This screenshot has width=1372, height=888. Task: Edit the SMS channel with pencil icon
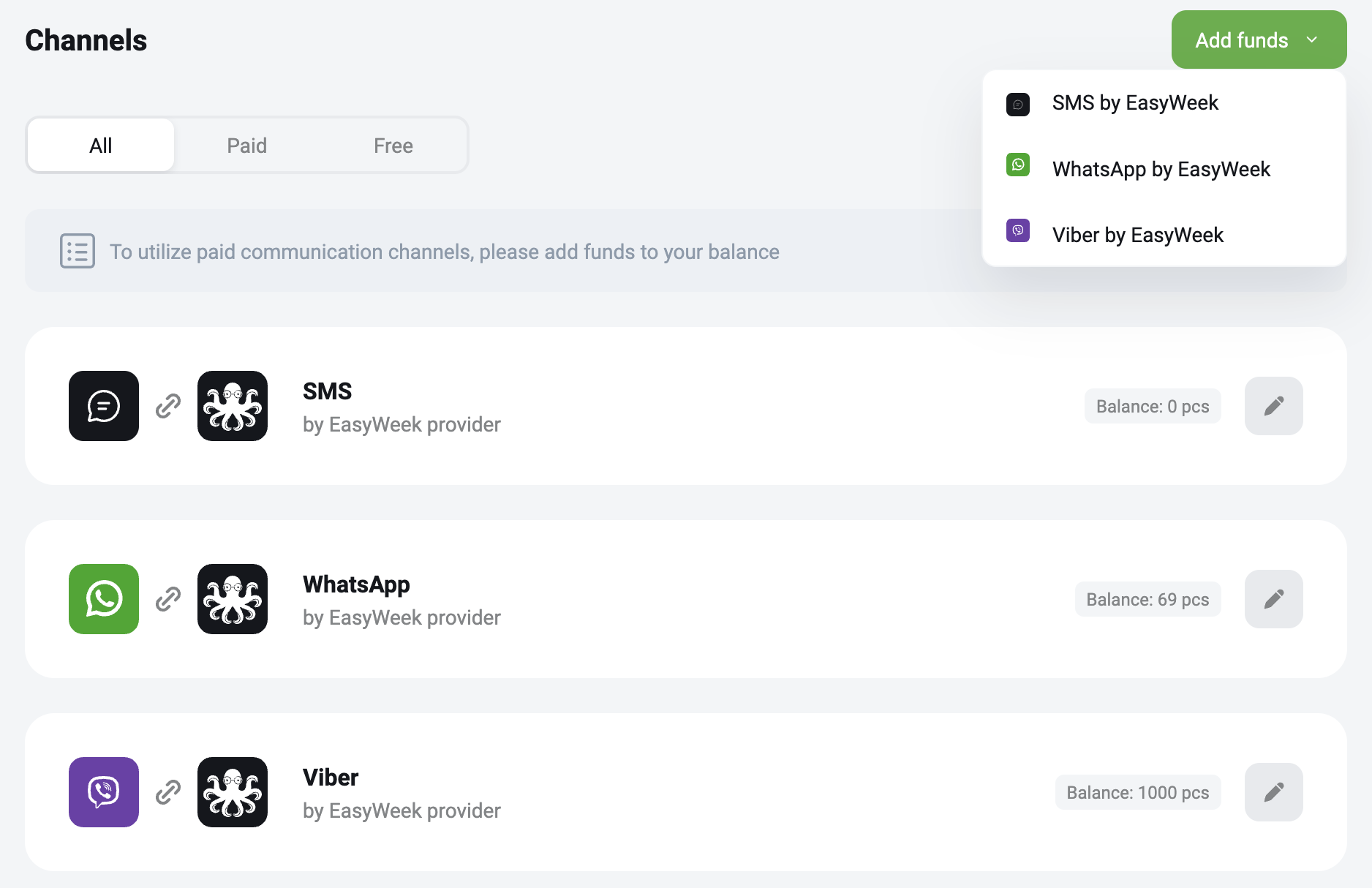point(1274,406)
